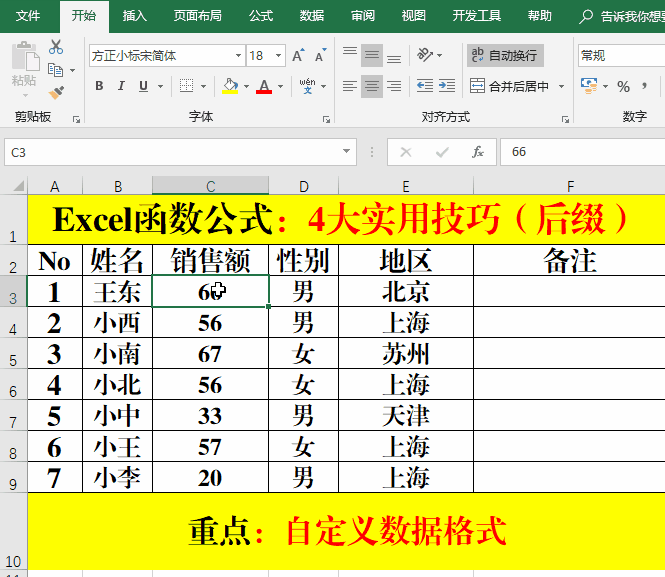Click the Cut scissors icon
This screenshot has height=577, width=665.
point(56,47)
